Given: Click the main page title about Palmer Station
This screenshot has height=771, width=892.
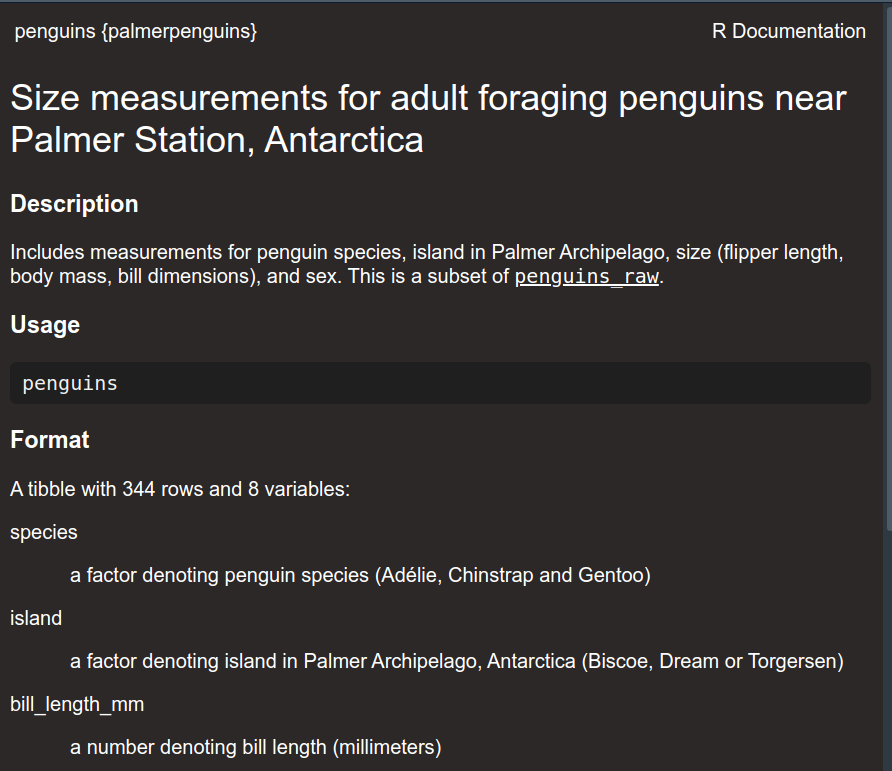Looking at the screenshot, I should (428, 119).
